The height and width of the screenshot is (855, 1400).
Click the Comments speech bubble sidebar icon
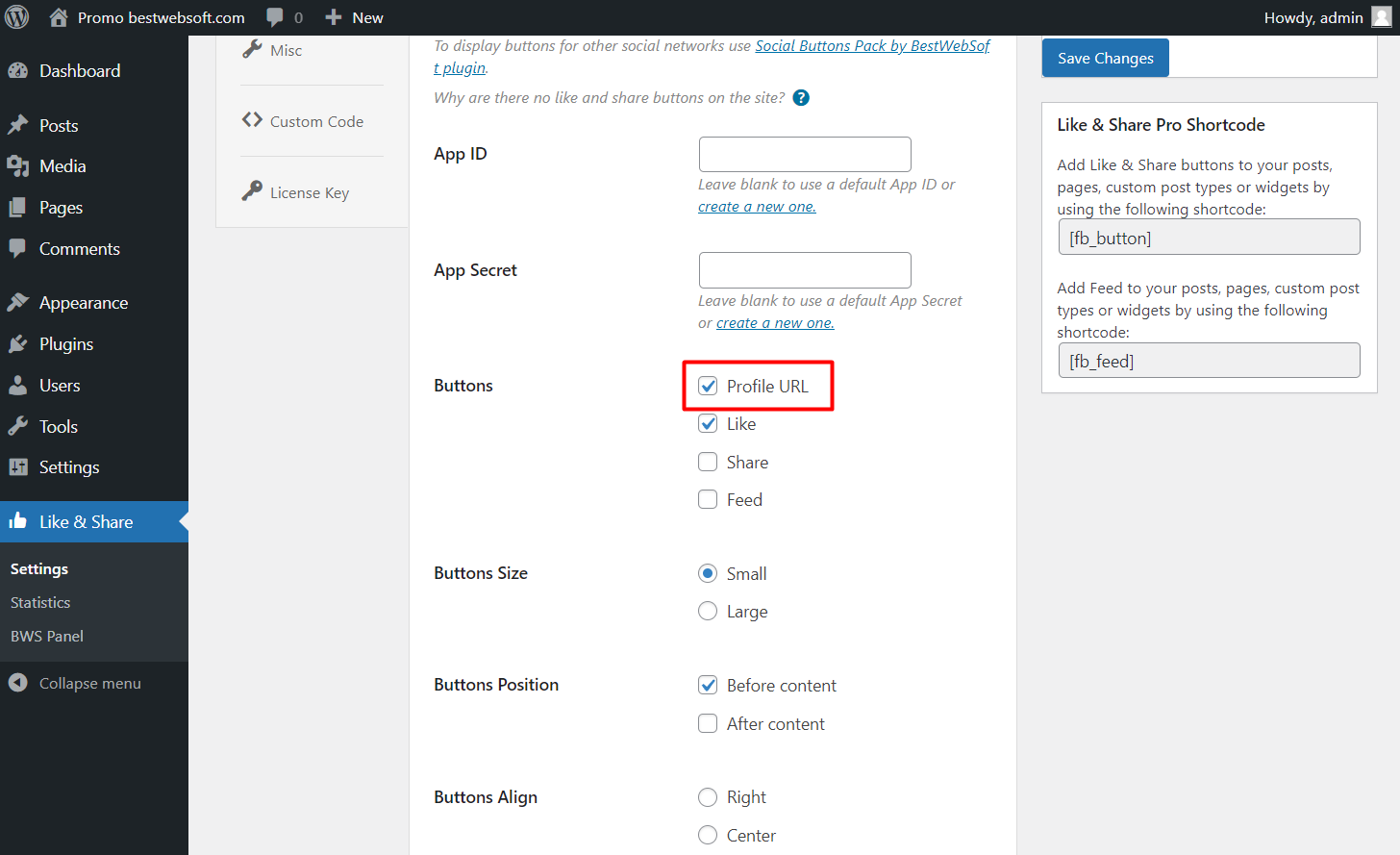click(17, 248)
